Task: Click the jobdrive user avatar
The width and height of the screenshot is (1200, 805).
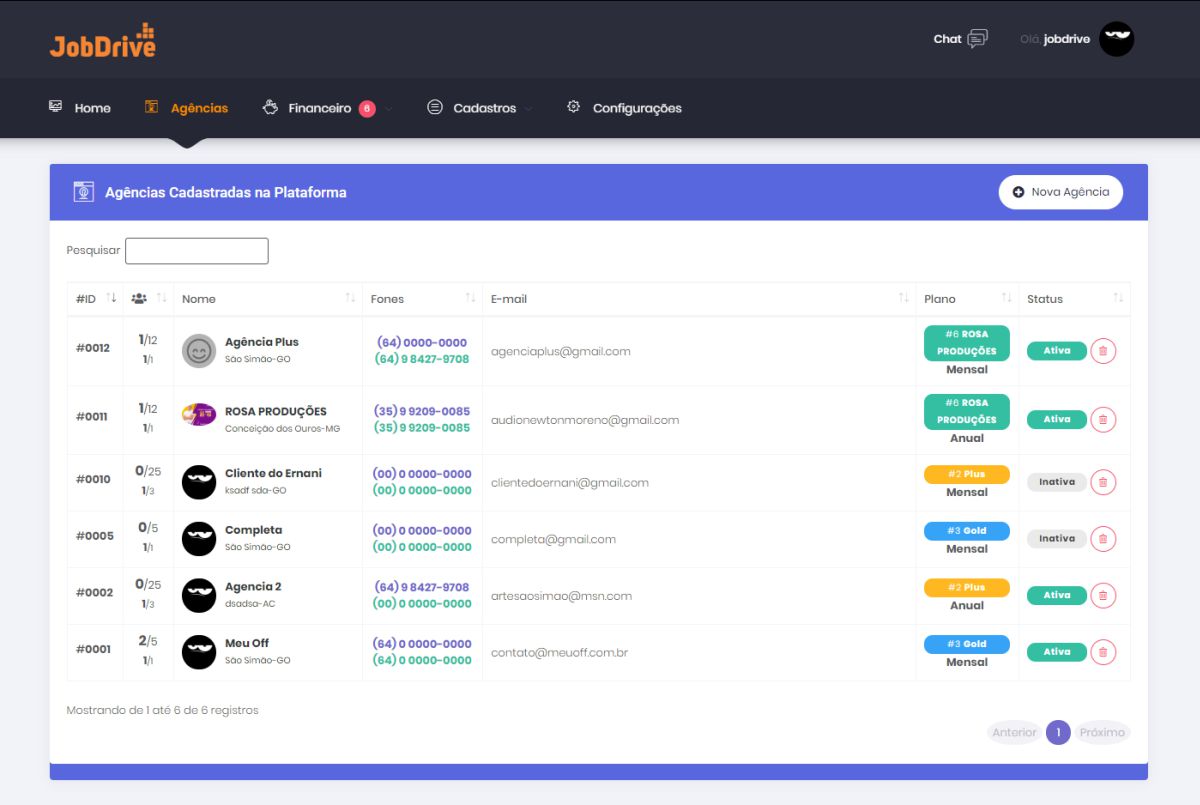Action: click(1116, 39)
